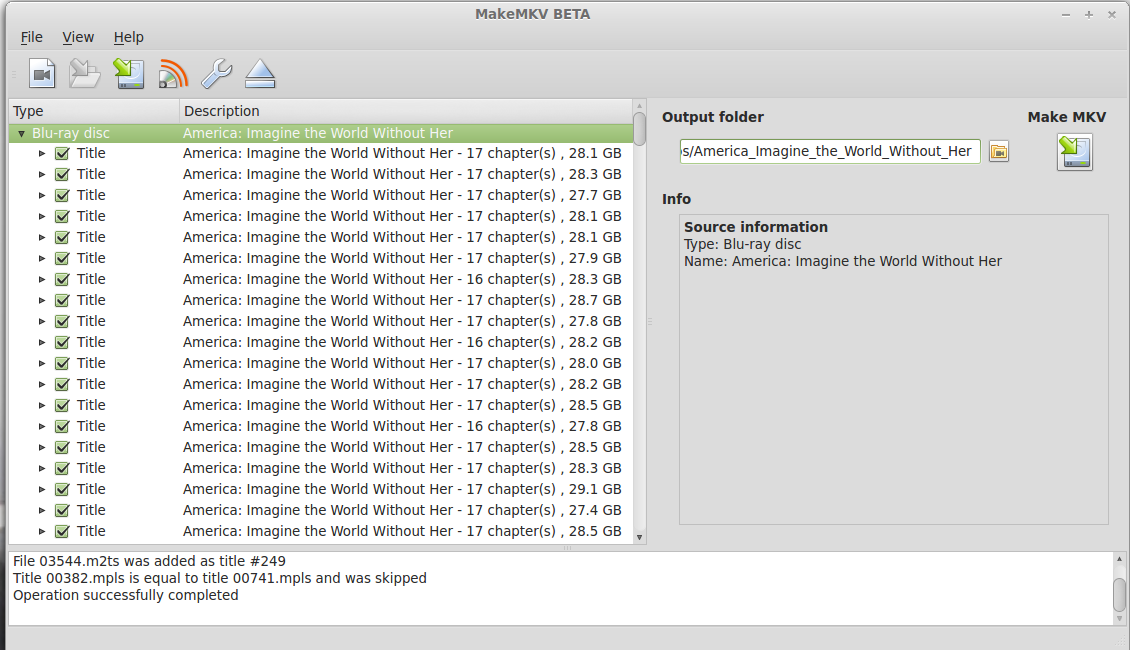Image resolution: width=1130 pixels, height=650 pixels.
Task: Click the Output folder path field
Action: (829, 151)
